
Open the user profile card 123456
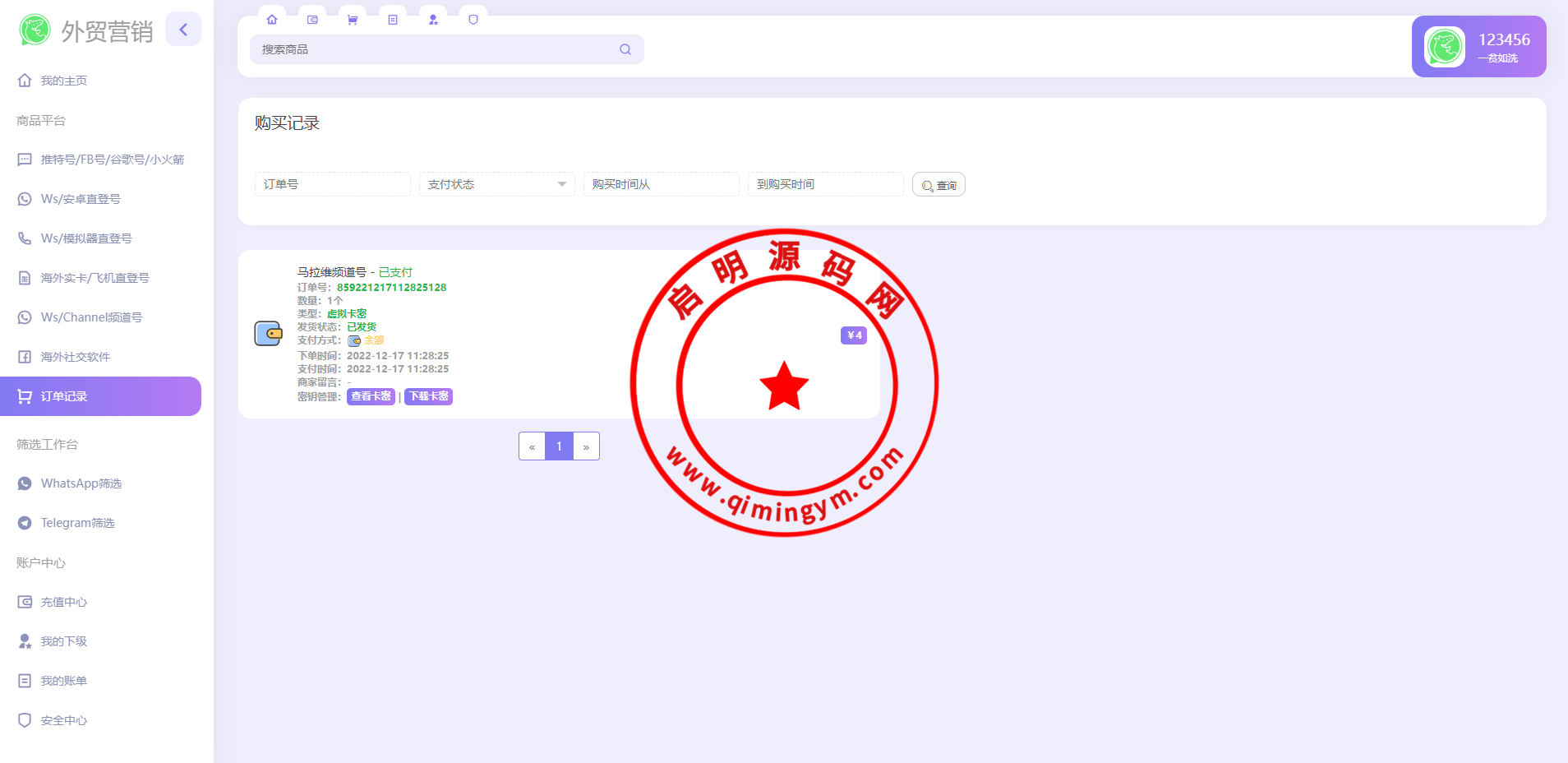click(x=1478, y=47)
